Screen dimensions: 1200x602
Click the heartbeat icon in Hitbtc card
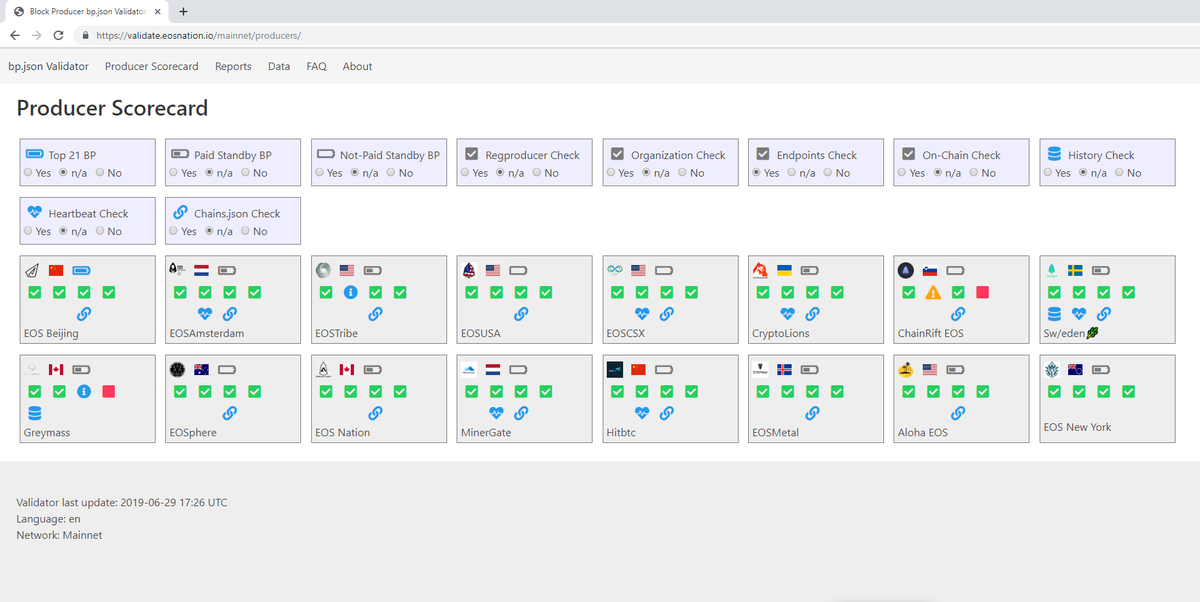(x=642, y=412)
